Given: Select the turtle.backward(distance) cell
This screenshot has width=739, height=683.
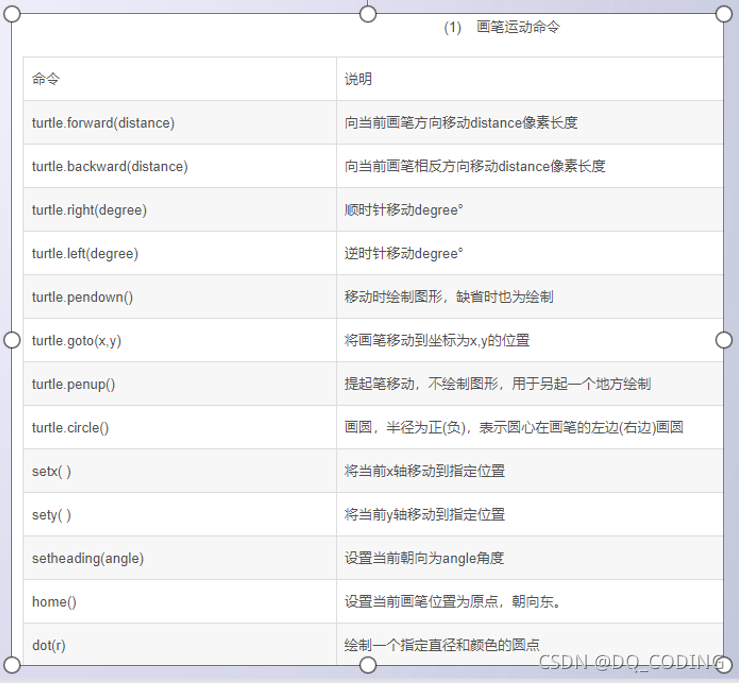Looking at the screenshot, I should [x=180, y=166].
